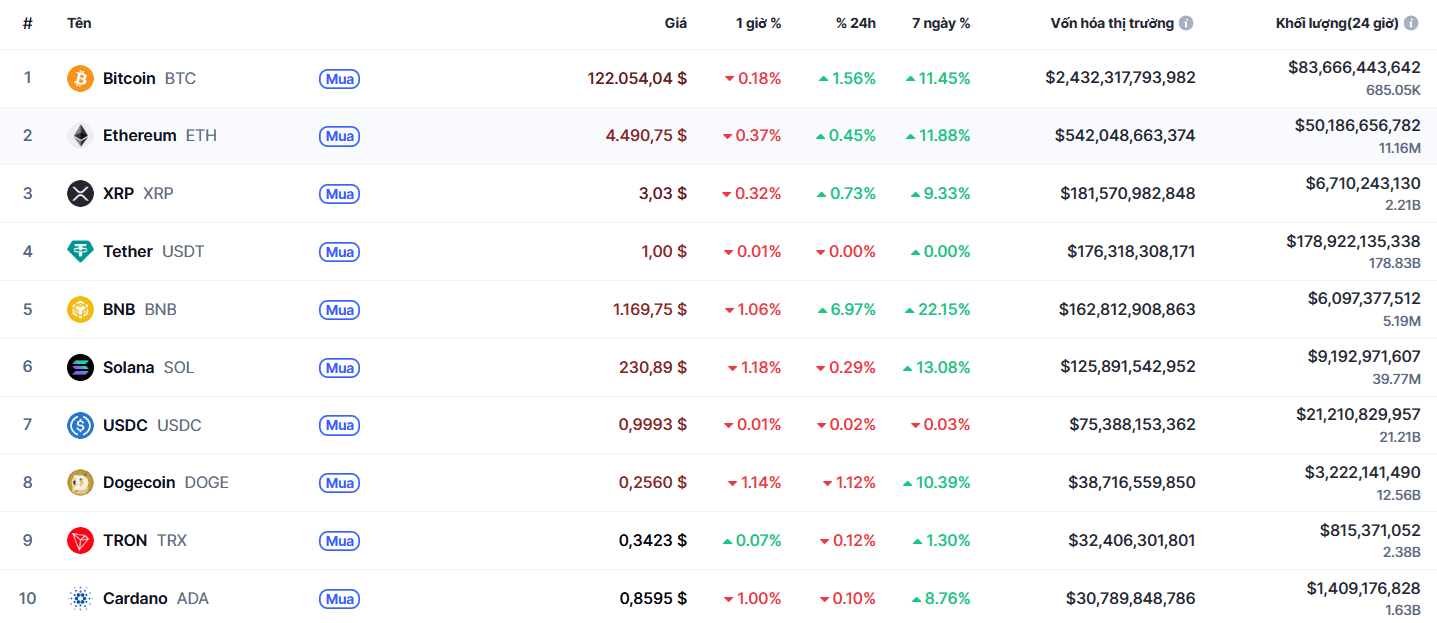Click info icon next to Vốn hóa thị trường

click(1186, 23)
